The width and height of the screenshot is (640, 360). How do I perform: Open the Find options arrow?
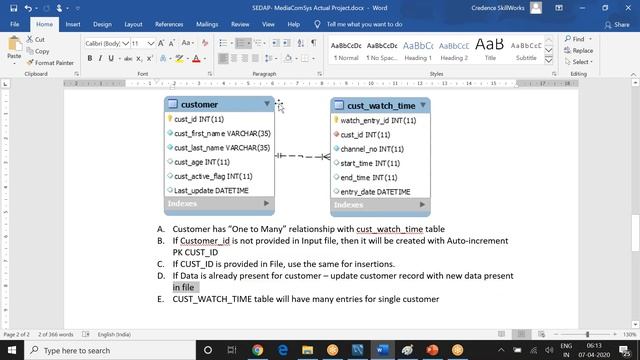[x=590, y=39]
